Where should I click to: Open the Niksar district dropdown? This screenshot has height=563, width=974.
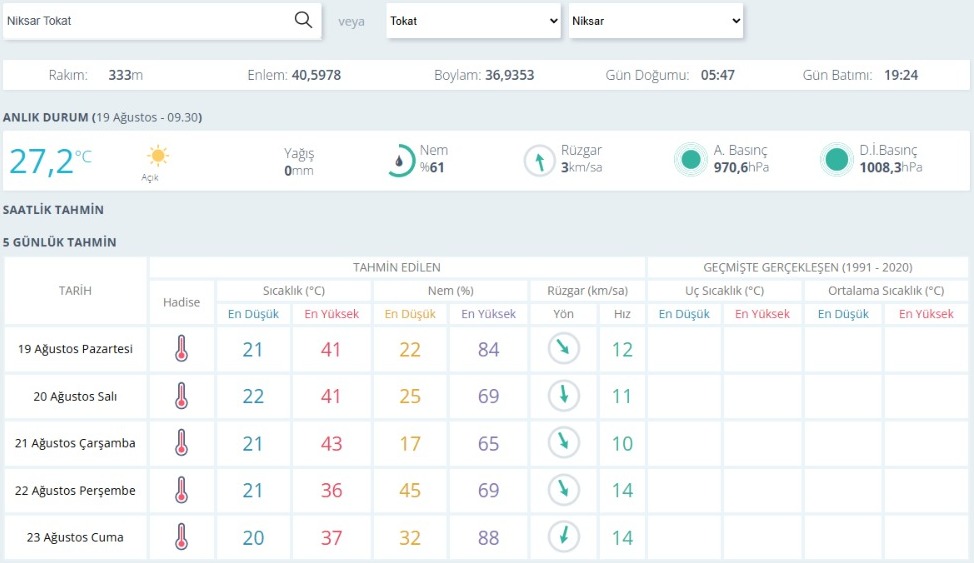[655, 21]
